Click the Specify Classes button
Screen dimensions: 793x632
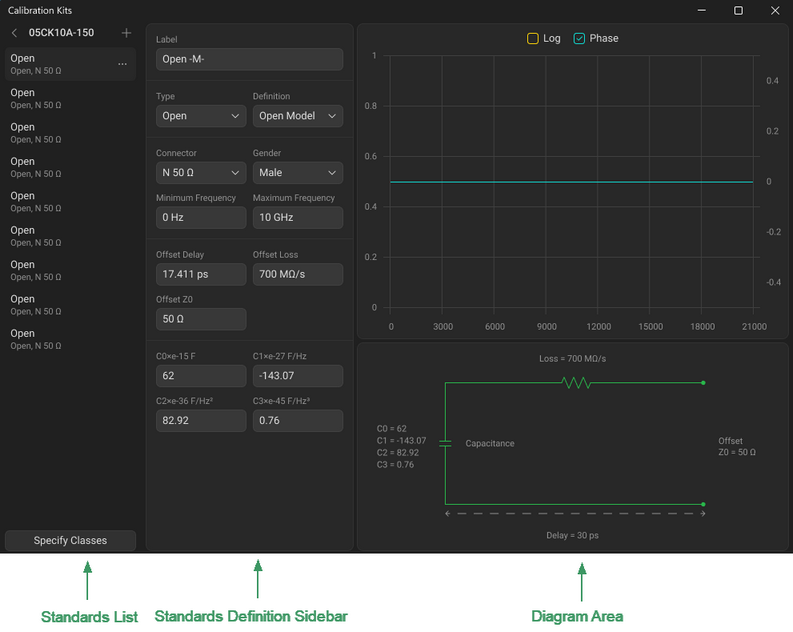pos(70,540)
